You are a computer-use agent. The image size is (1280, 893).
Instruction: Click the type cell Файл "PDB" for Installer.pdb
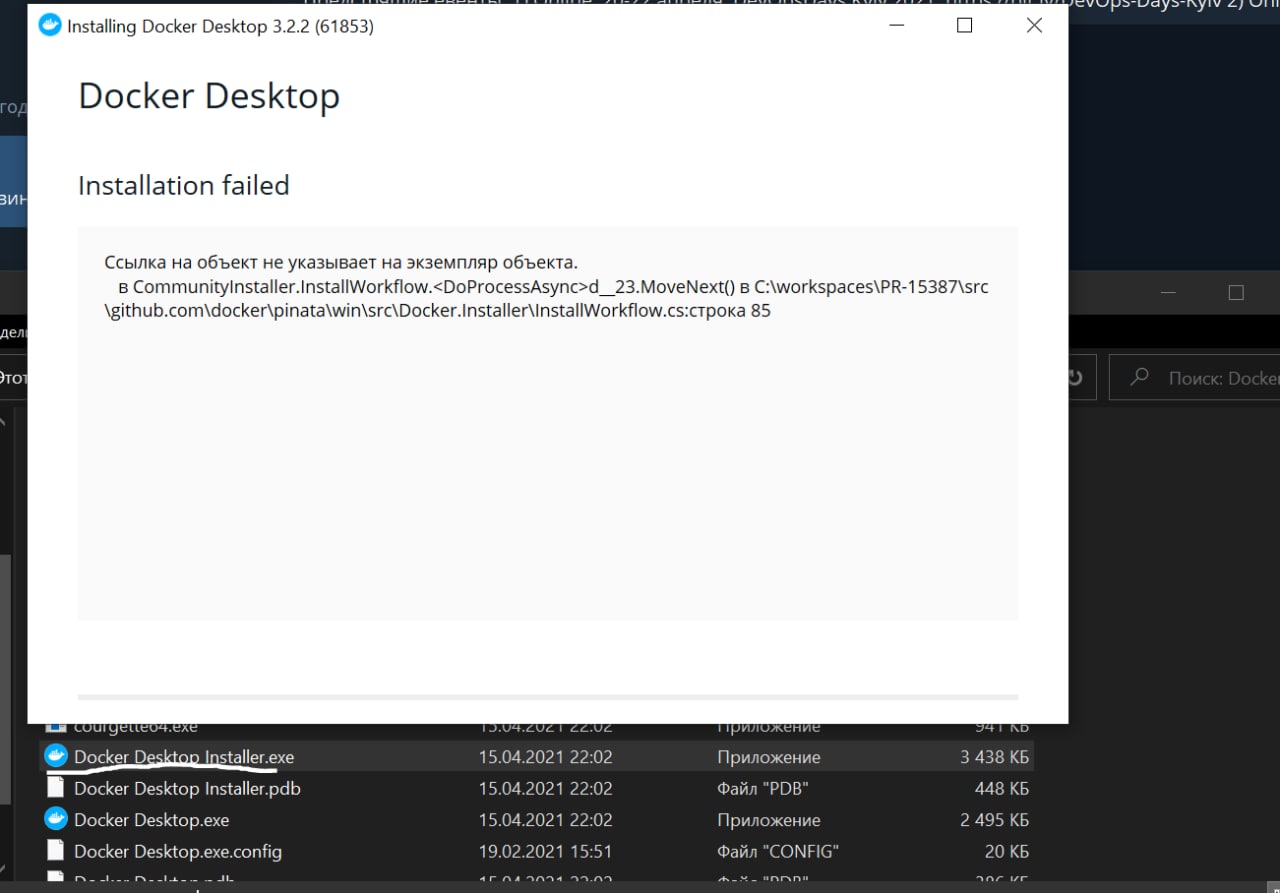(762, 788)
